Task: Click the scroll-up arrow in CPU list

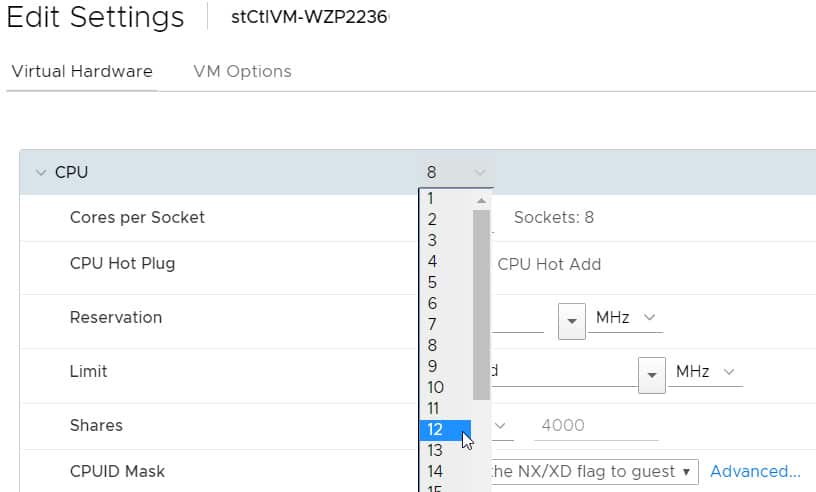Action: click(481, 200)
